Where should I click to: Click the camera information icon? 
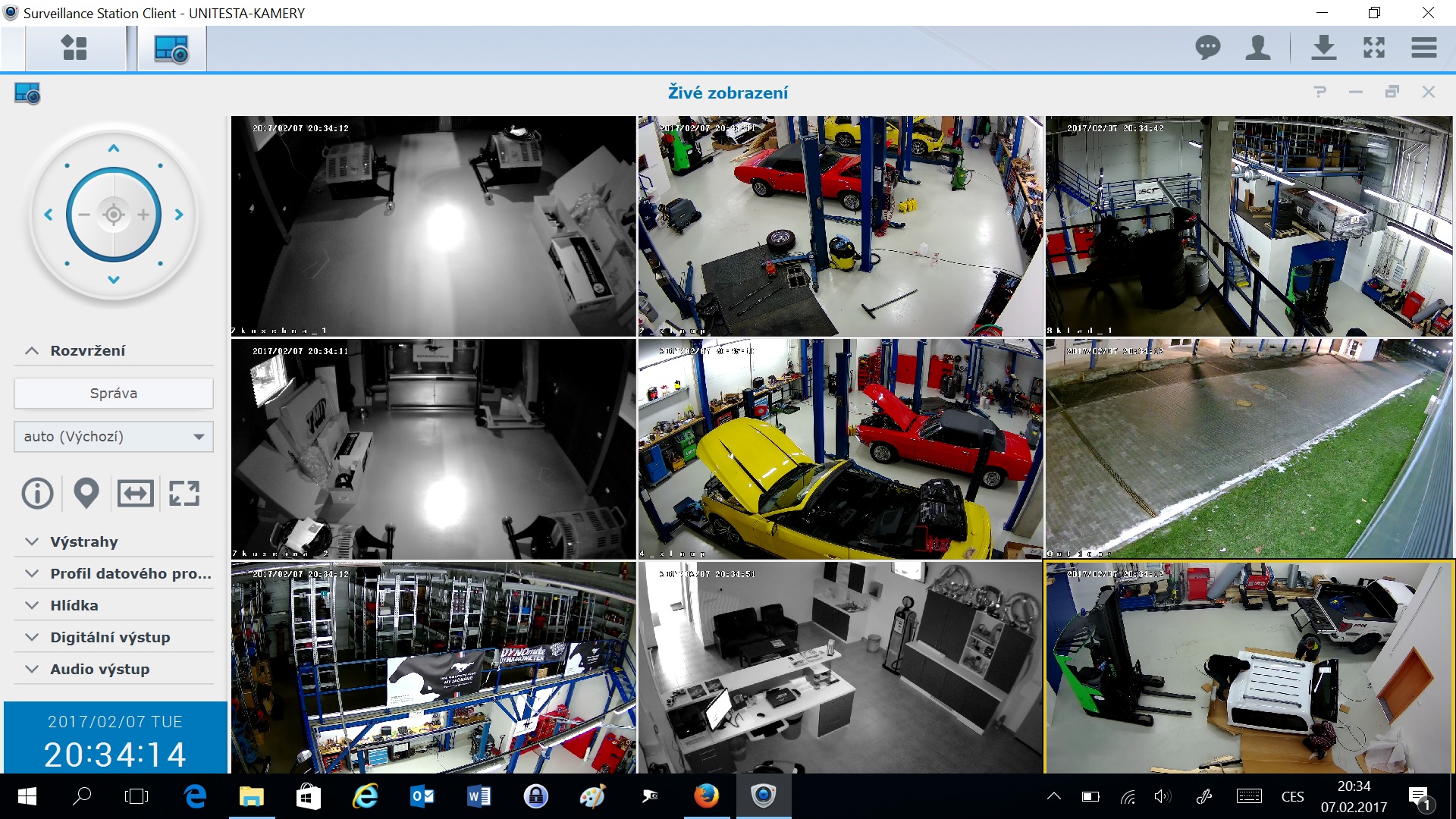pos(37,494)
